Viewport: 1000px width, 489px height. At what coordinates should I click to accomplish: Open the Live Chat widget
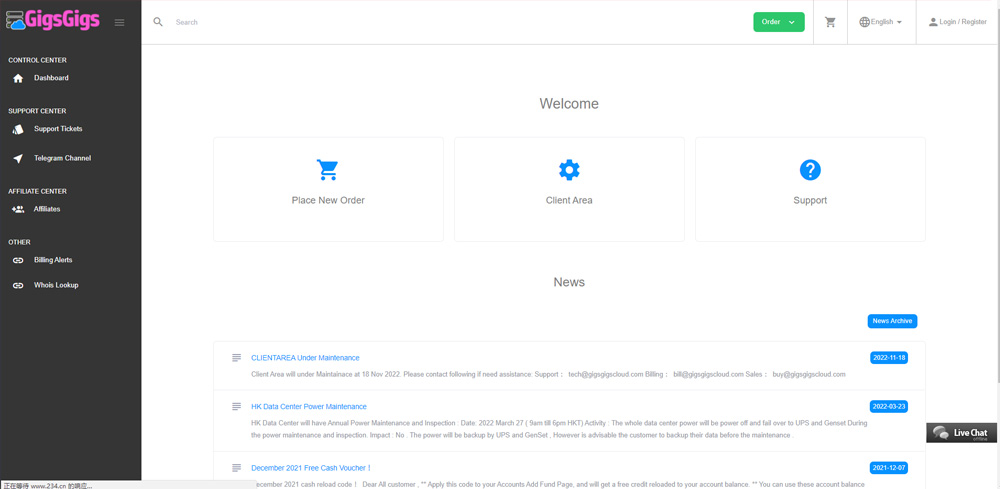pos(962,433)
